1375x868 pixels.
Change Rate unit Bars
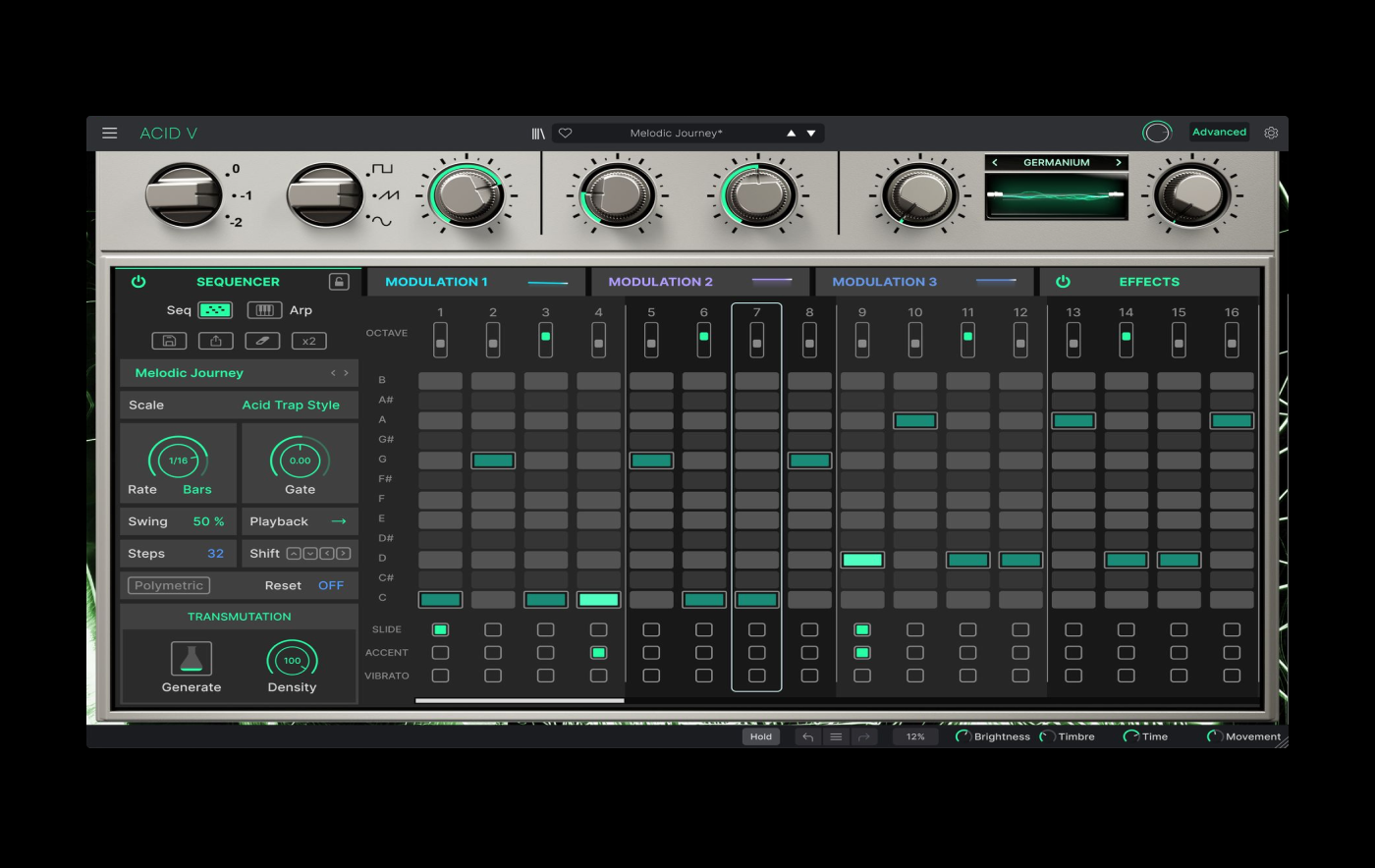click(x=197, y=489)
